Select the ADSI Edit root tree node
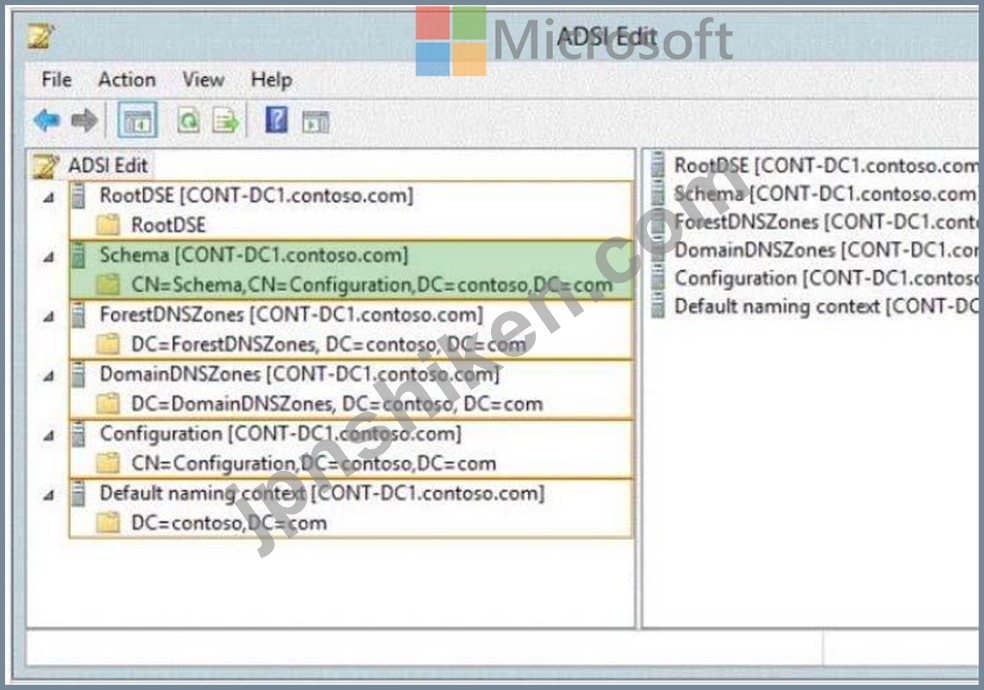Image resolution: width=984 pixels, height=690 pixels. pos(108,166)
